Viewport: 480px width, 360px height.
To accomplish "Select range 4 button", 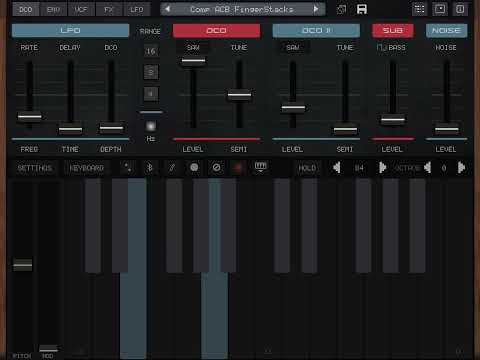I will tap(151, 94).
